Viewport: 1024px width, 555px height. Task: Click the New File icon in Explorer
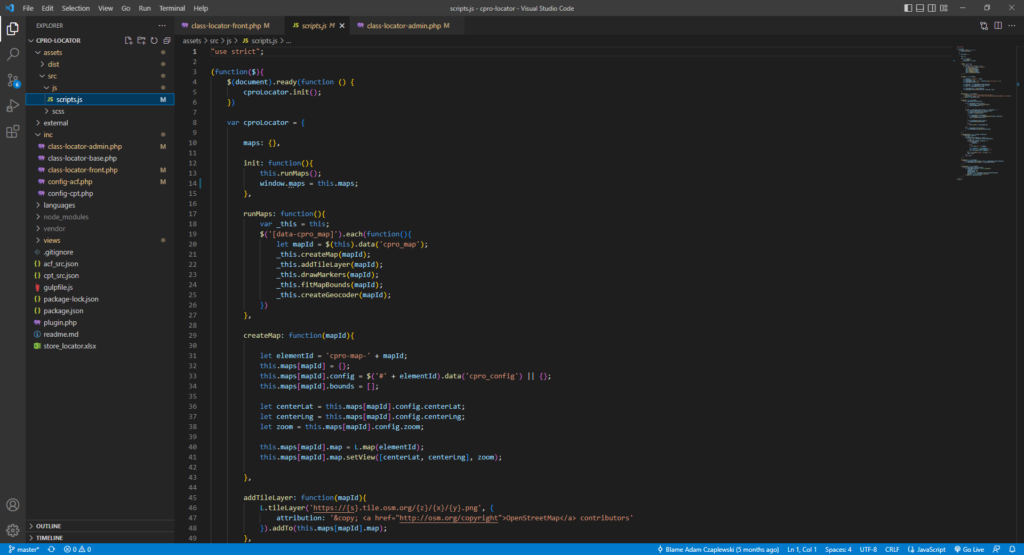[x=129, y=40]
